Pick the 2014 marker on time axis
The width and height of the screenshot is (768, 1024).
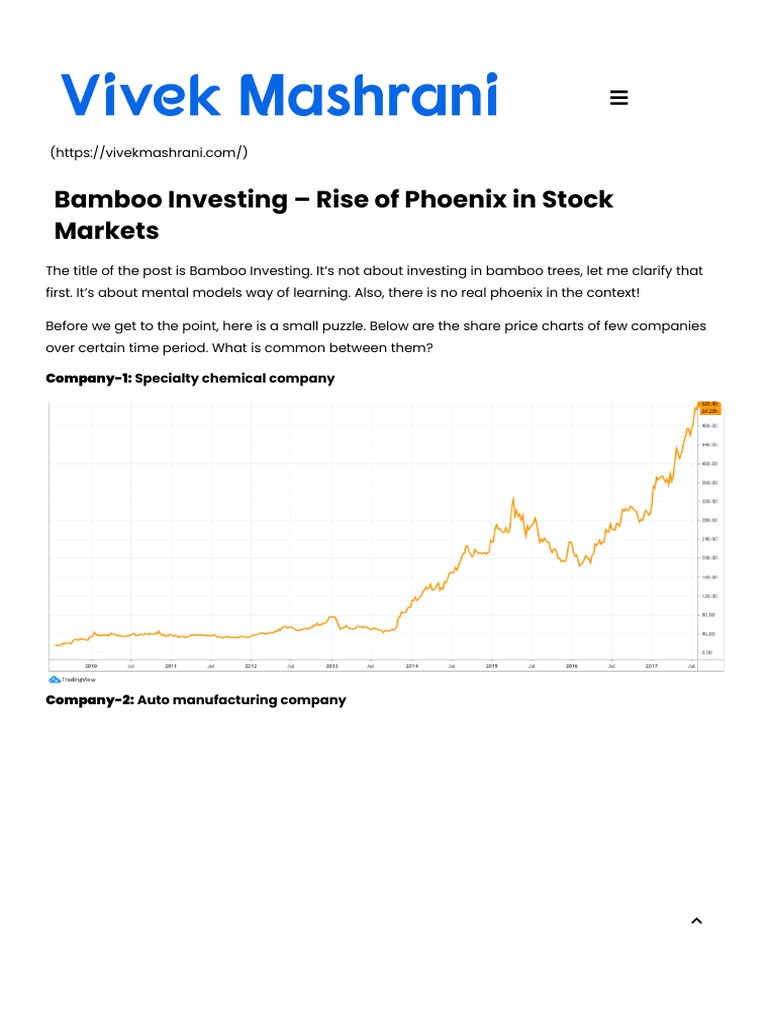point(412,665)
